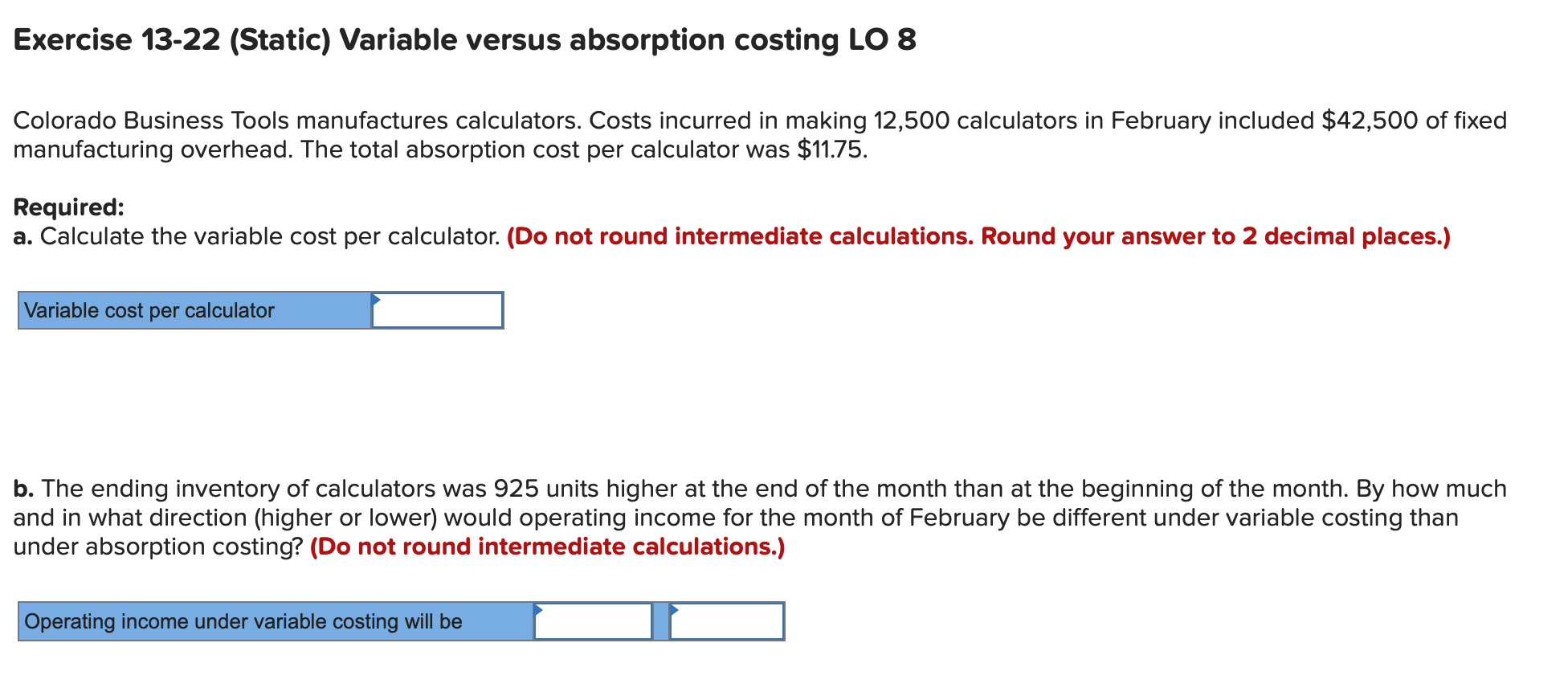Select the Variable cost per calculator label cell

click(x=193, y=310)
